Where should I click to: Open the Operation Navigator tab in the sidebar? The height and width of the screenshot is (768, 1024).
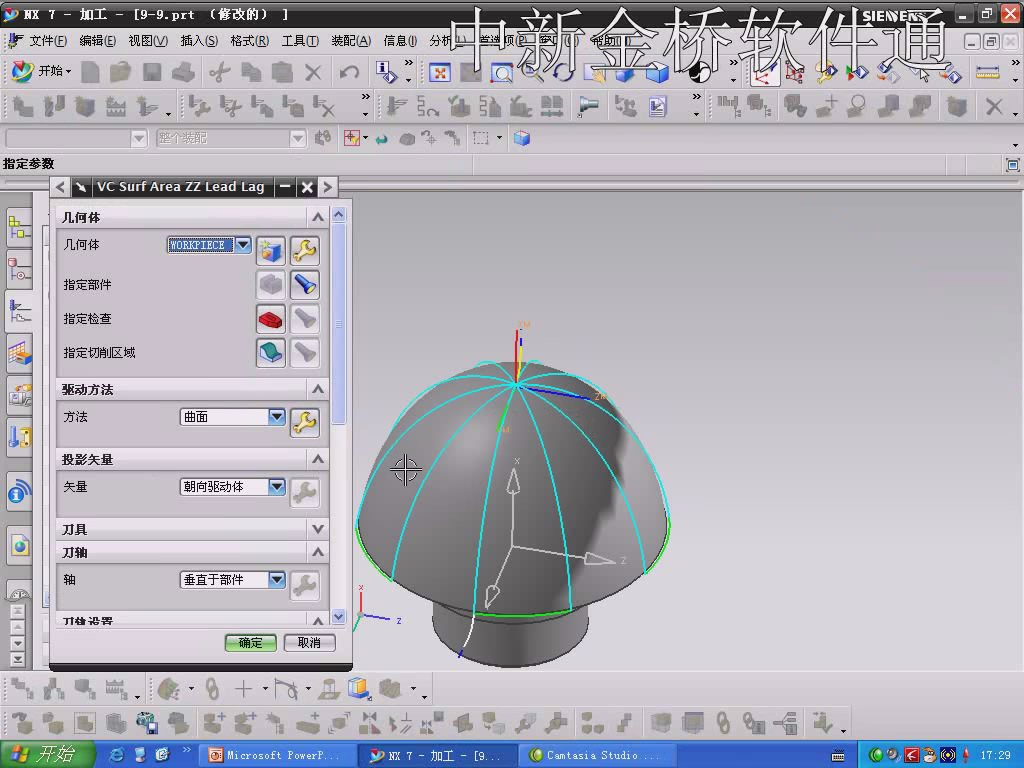pyautogui.click(x=20, y=312)
